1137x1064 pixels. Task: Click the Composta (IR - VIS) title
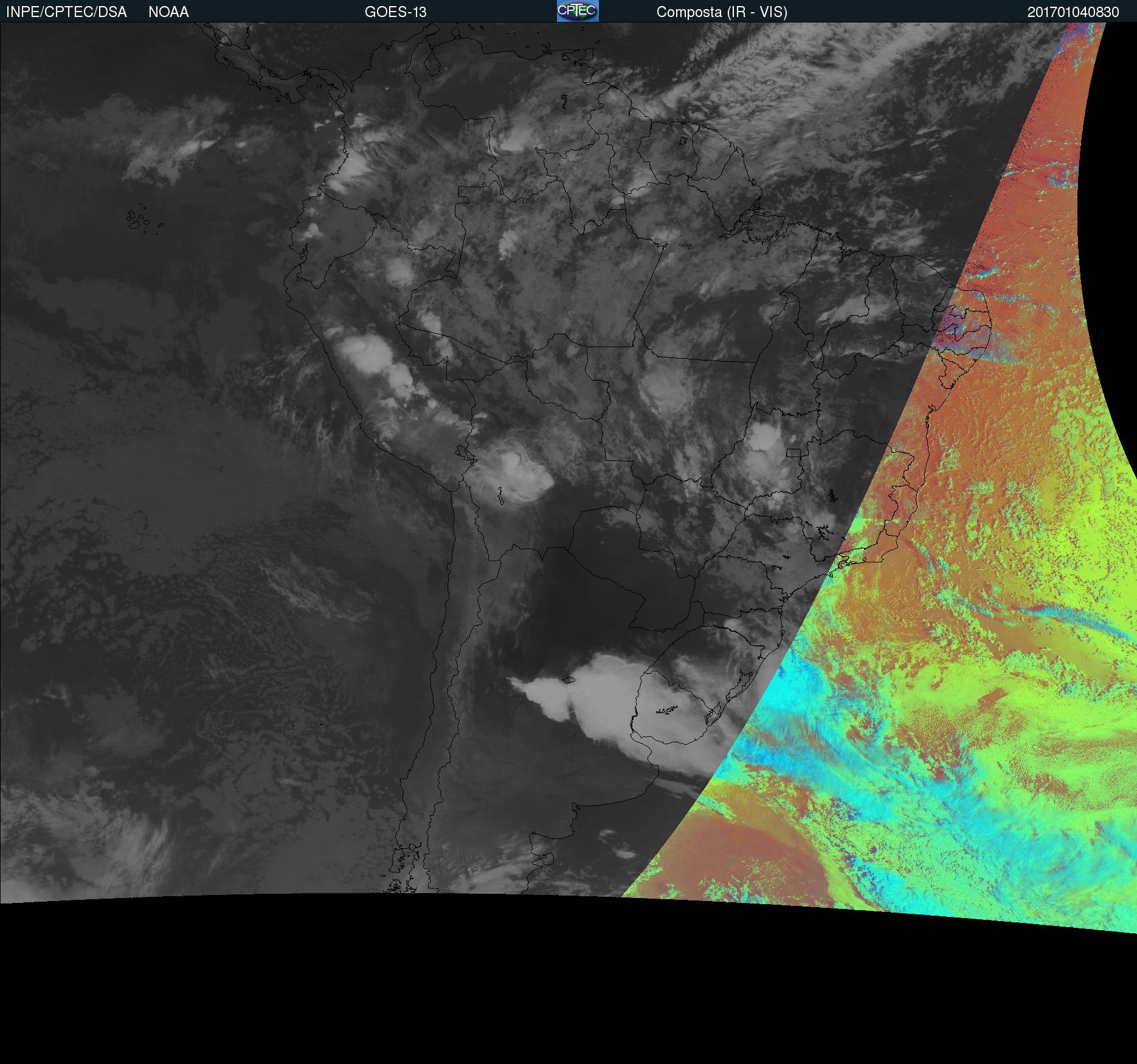point(722,12)
